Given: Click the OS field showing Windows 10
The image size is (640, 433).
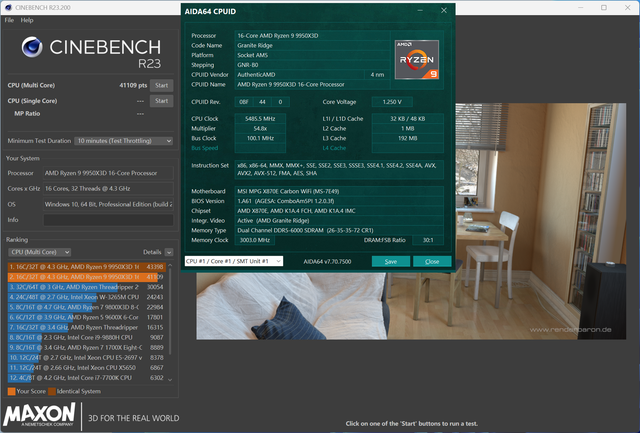Looking at the screenshot, I should (108, 204).
